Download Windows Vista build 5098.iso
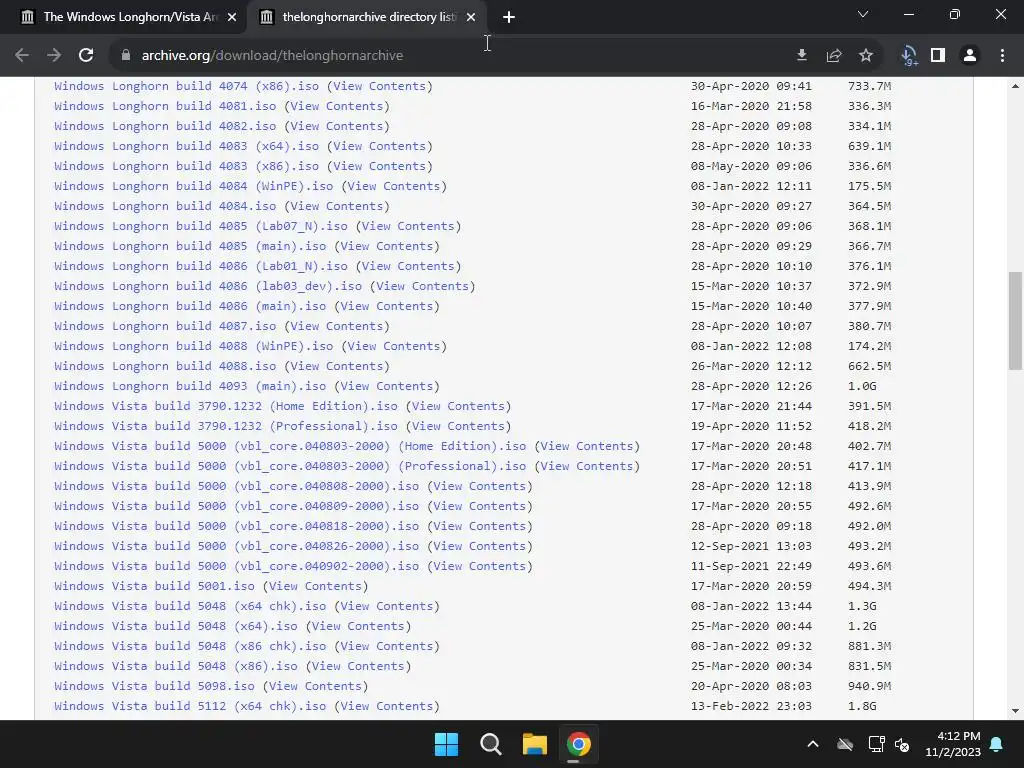The image size is (1024, 768). pos(154,686)
